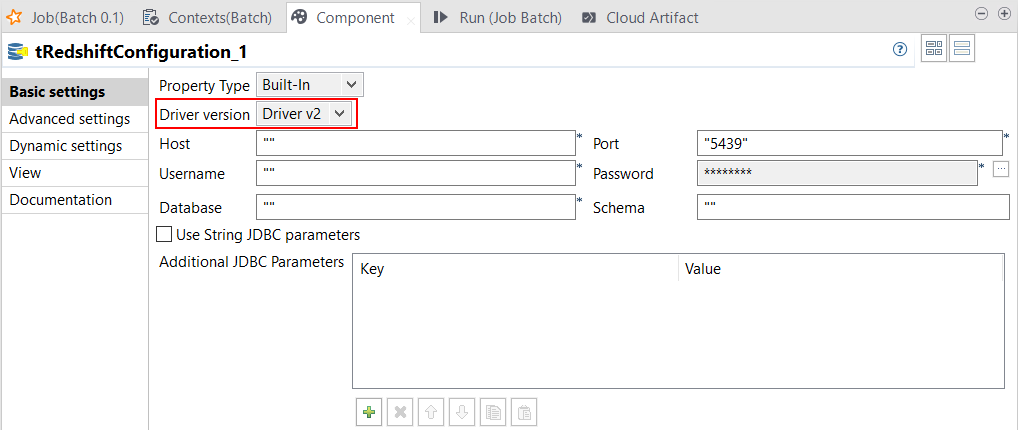
Task: Switch to the compact grid layout view icon
Action: (934, 50)
